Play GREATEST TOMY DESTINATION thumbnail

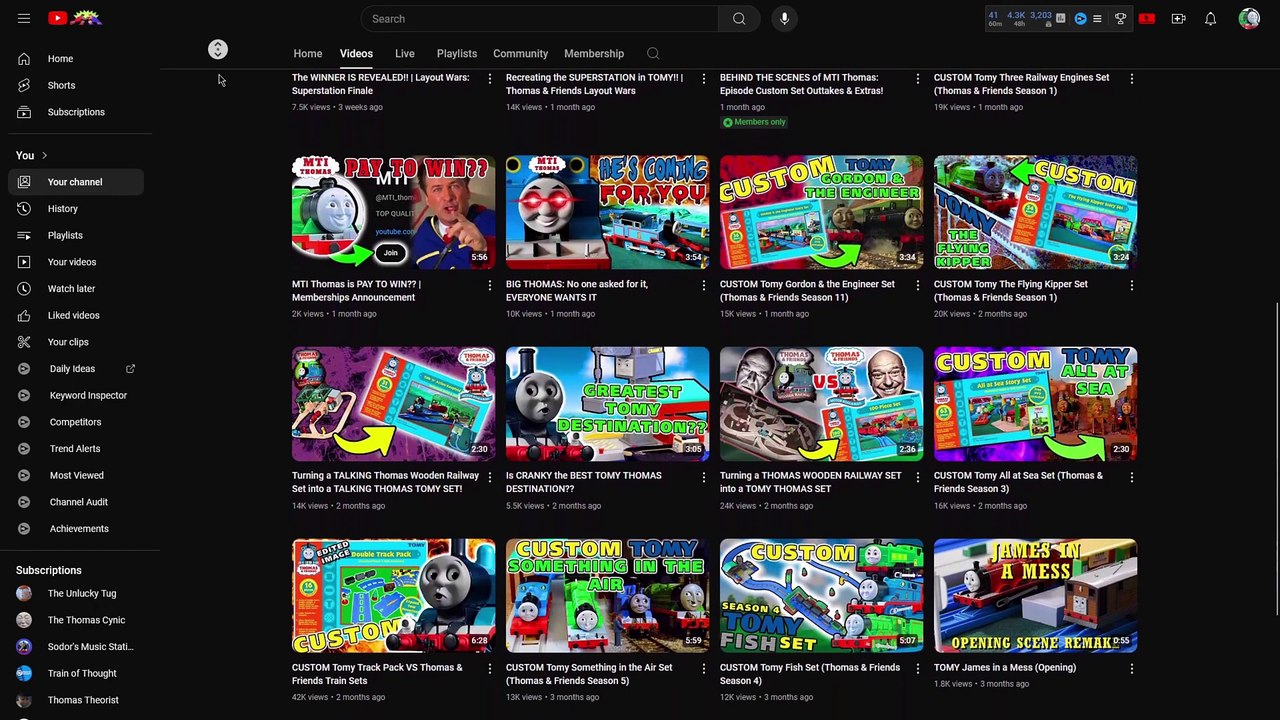(x=607, y=404)
